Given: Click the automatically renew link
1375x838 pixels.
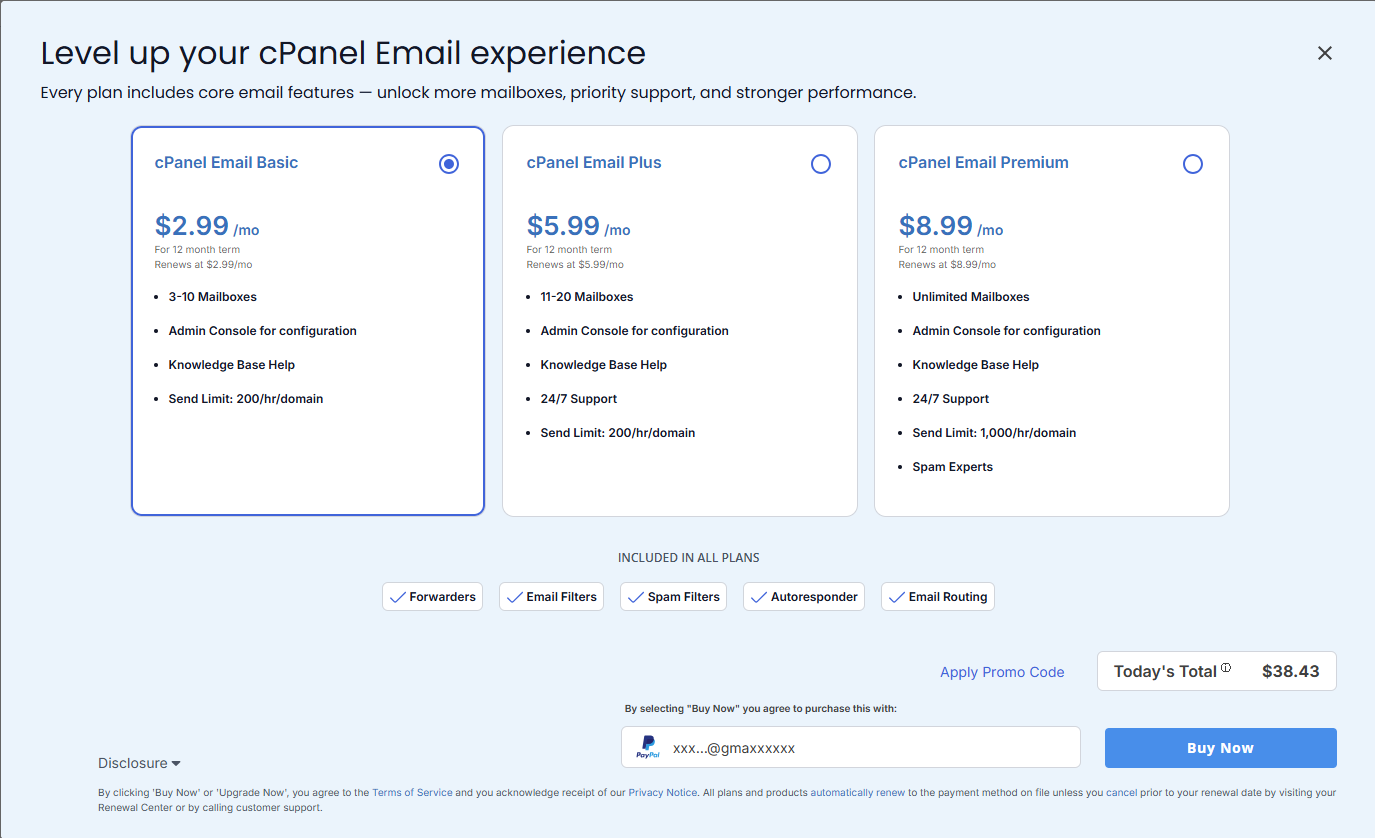Looking at the screenshot, I should [858, 792].
